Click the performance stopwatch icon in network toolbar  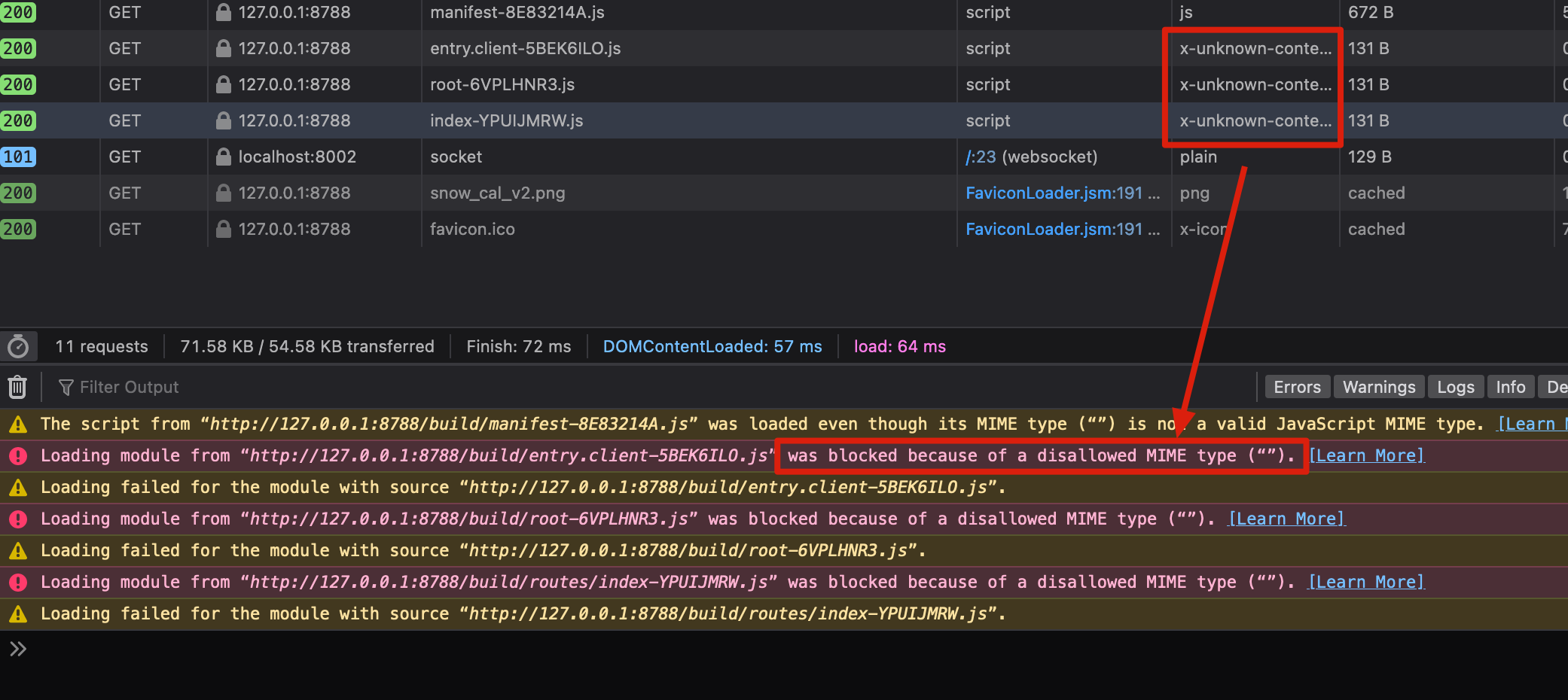tap(19, 345)
